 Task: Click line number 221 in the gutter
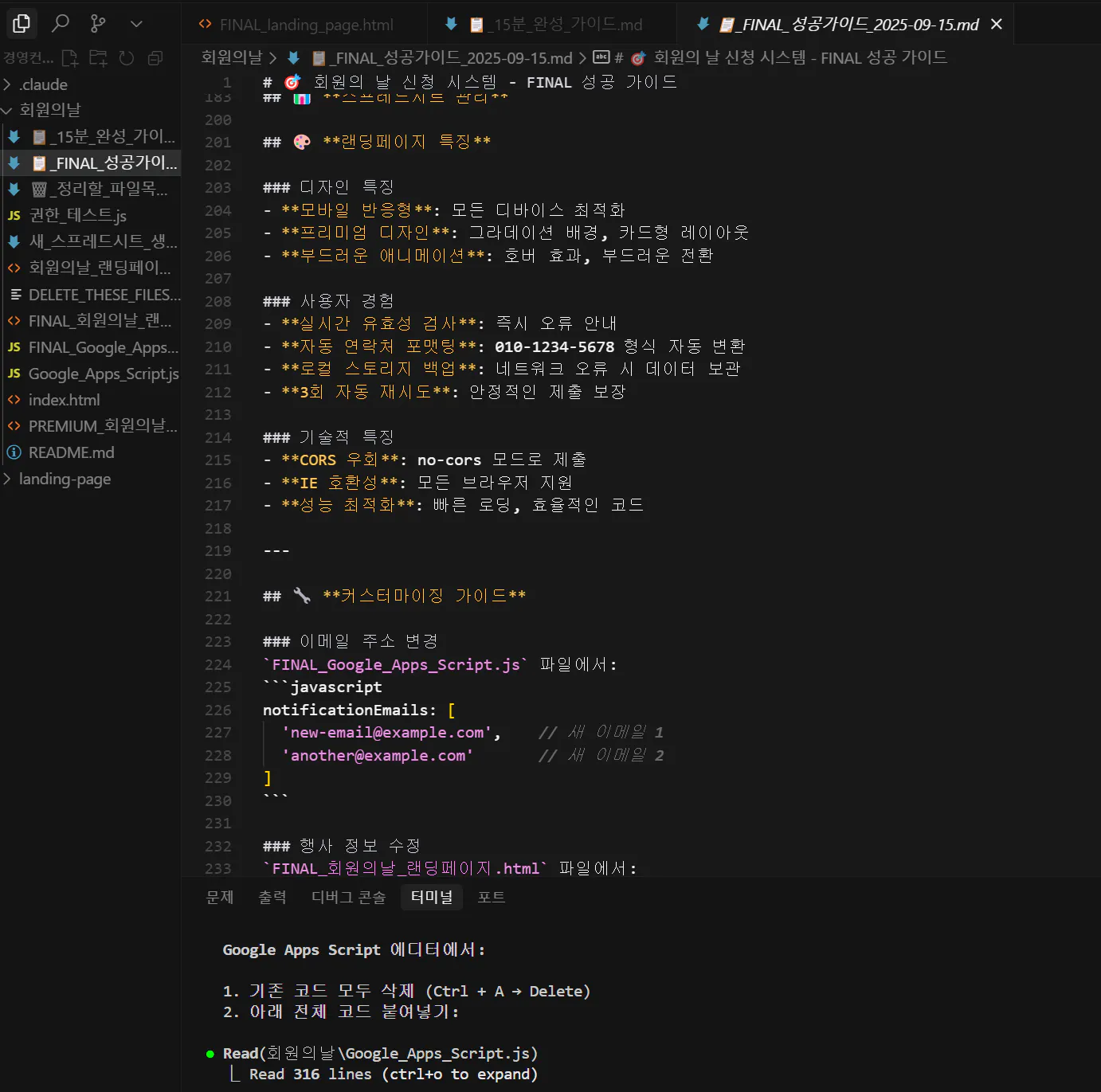[217, 596]
